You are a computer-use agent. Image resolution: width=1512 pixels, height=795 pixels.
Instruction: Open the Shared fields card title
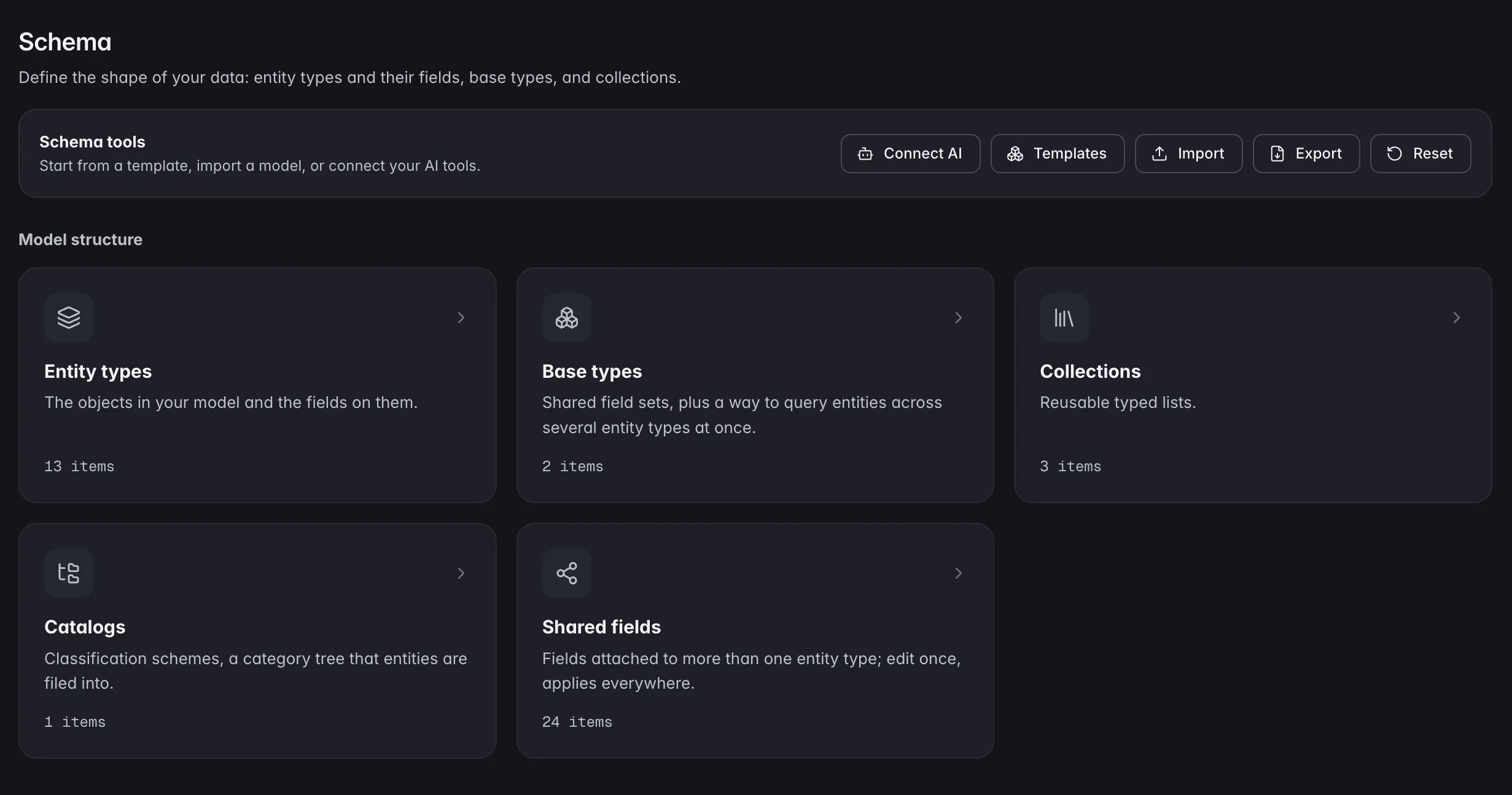point(601,627)
